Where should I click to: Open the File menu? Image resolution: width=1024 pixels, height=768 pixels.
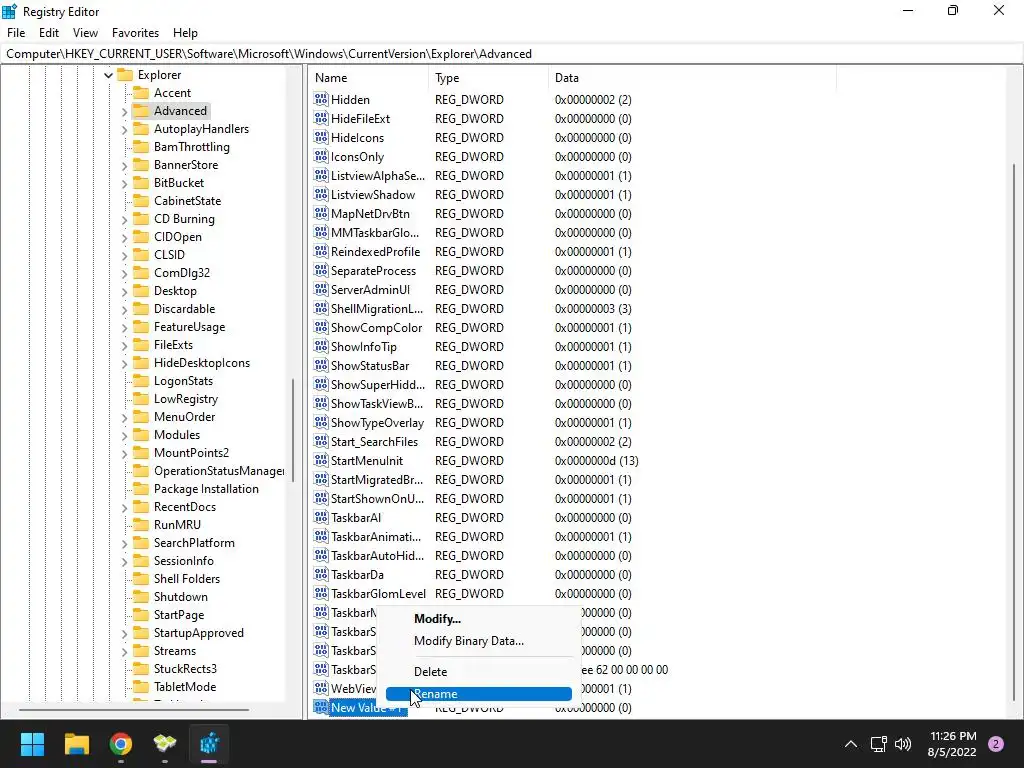click(16, 33)
